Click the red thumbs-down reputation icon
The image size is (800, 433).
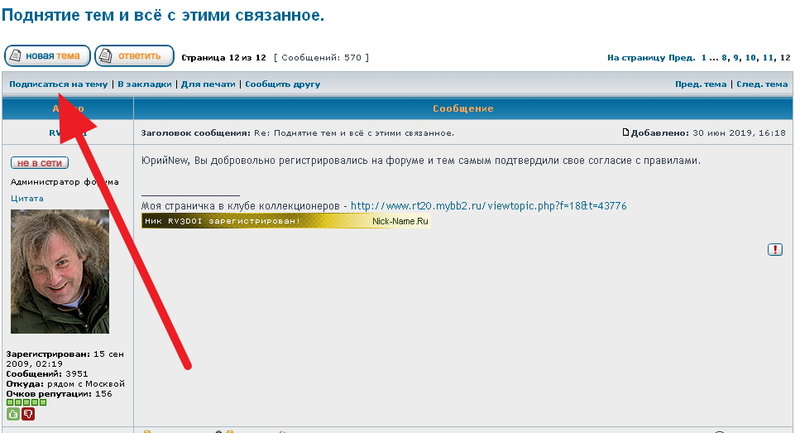(x=28, y=414)
